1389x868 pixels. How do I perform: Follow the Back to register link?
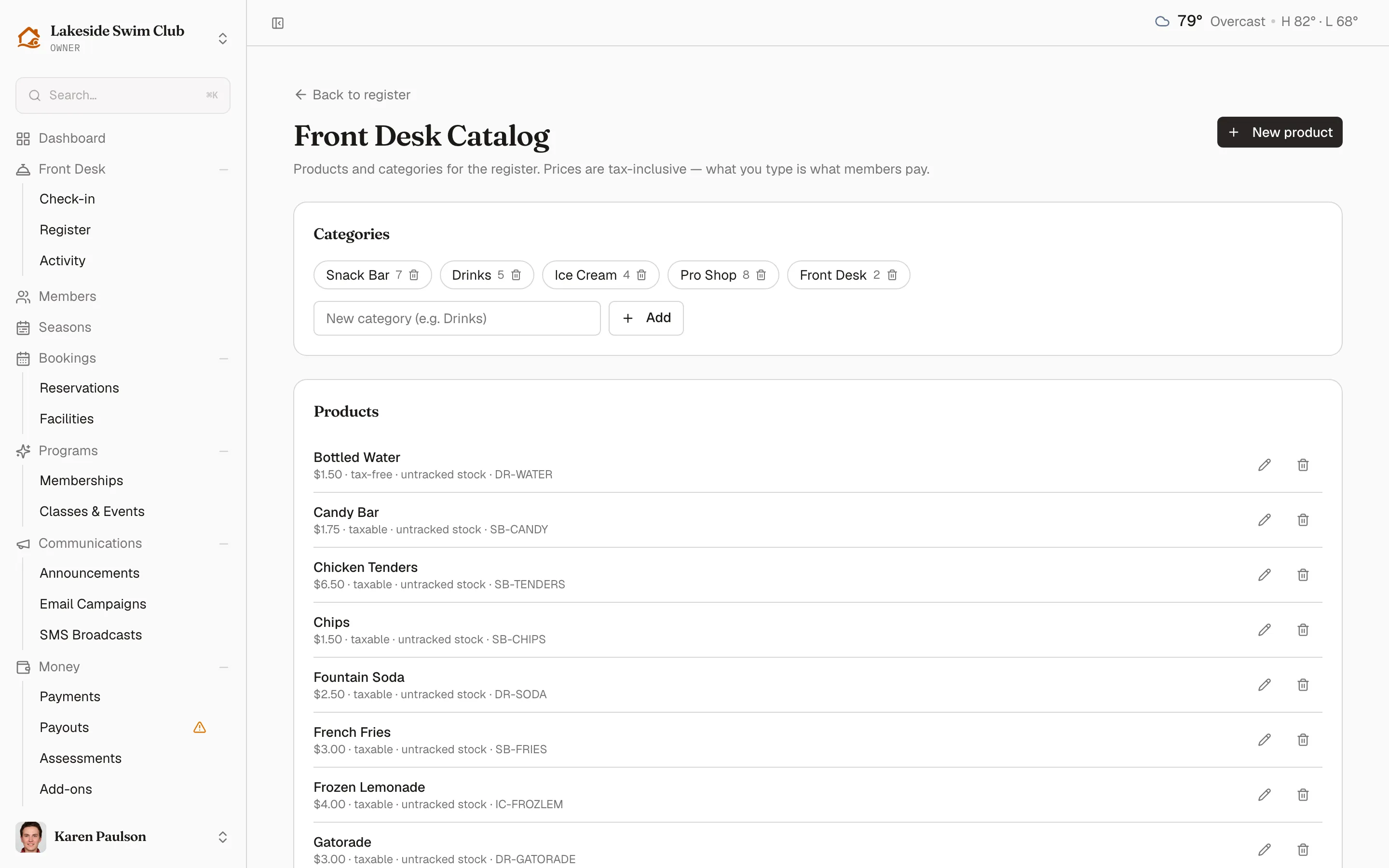[x=353, y=95]
